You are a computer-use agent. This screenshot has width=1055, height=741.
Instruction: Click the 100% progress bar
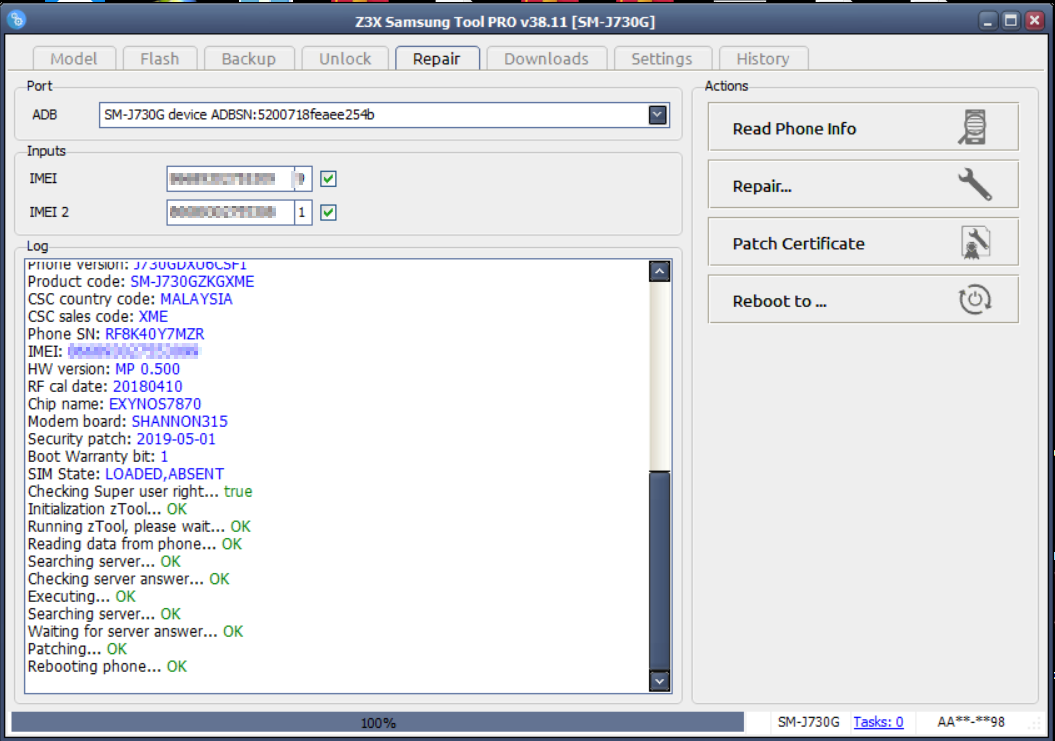pyautogui.click(x=377, y=722)
